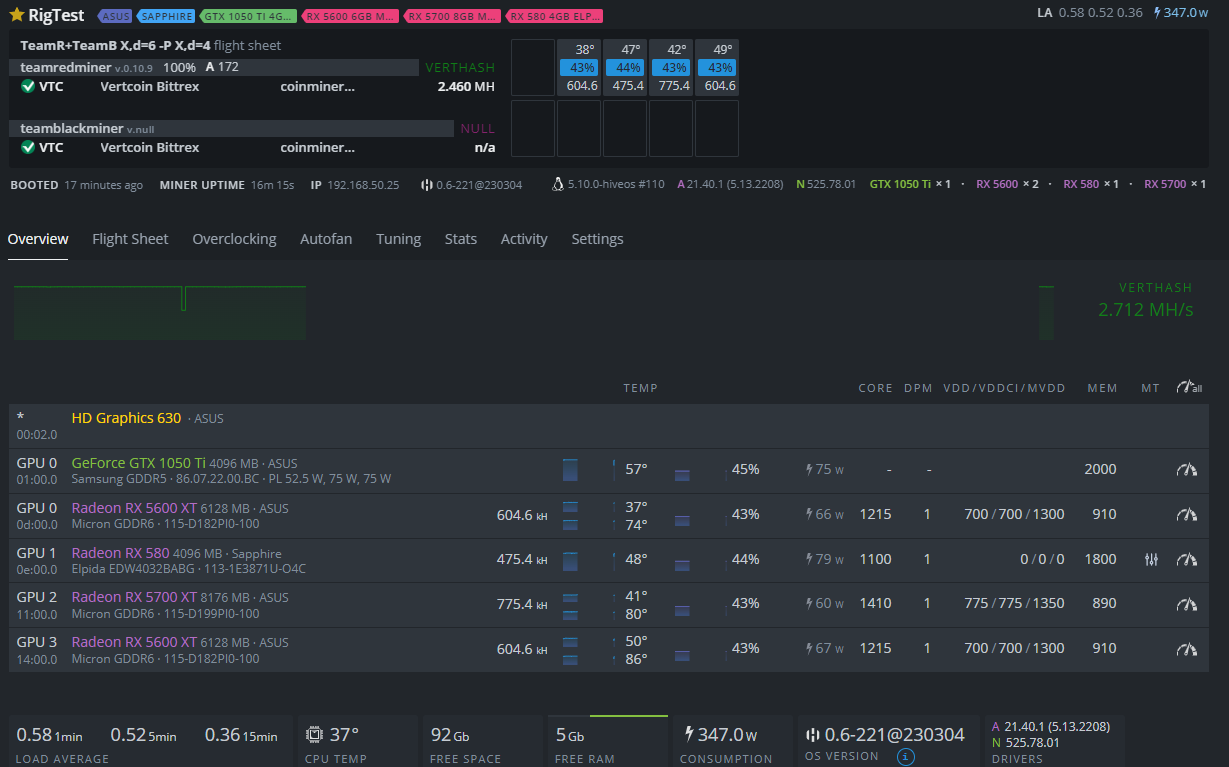The width and height of the screenshot is (1229, 767).
Task: Open the Activity tab
Action: coord(523,239)
